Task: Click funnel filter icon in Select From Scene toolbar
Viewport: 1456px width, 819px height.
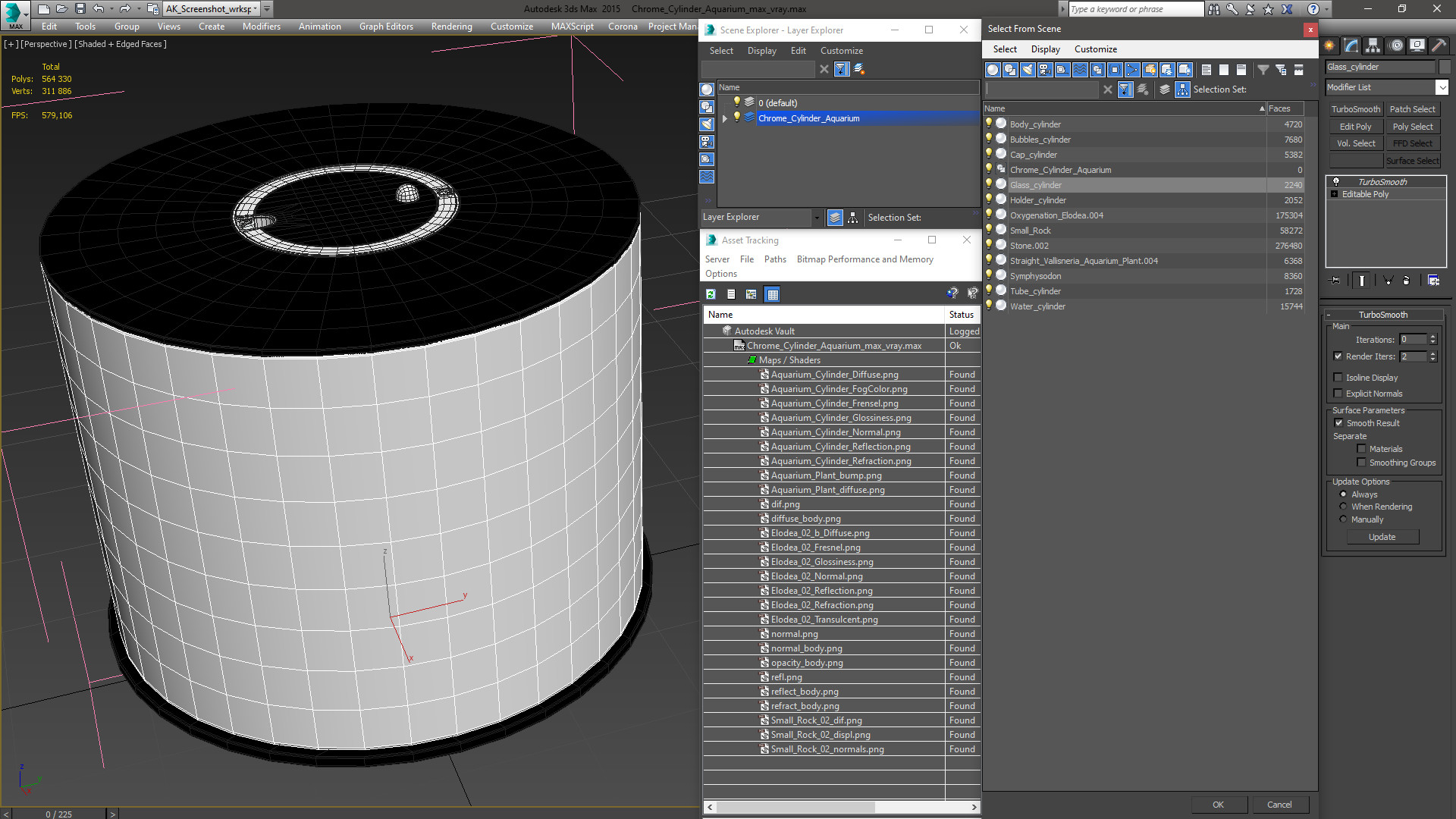Action: [x=1263, y=70]
